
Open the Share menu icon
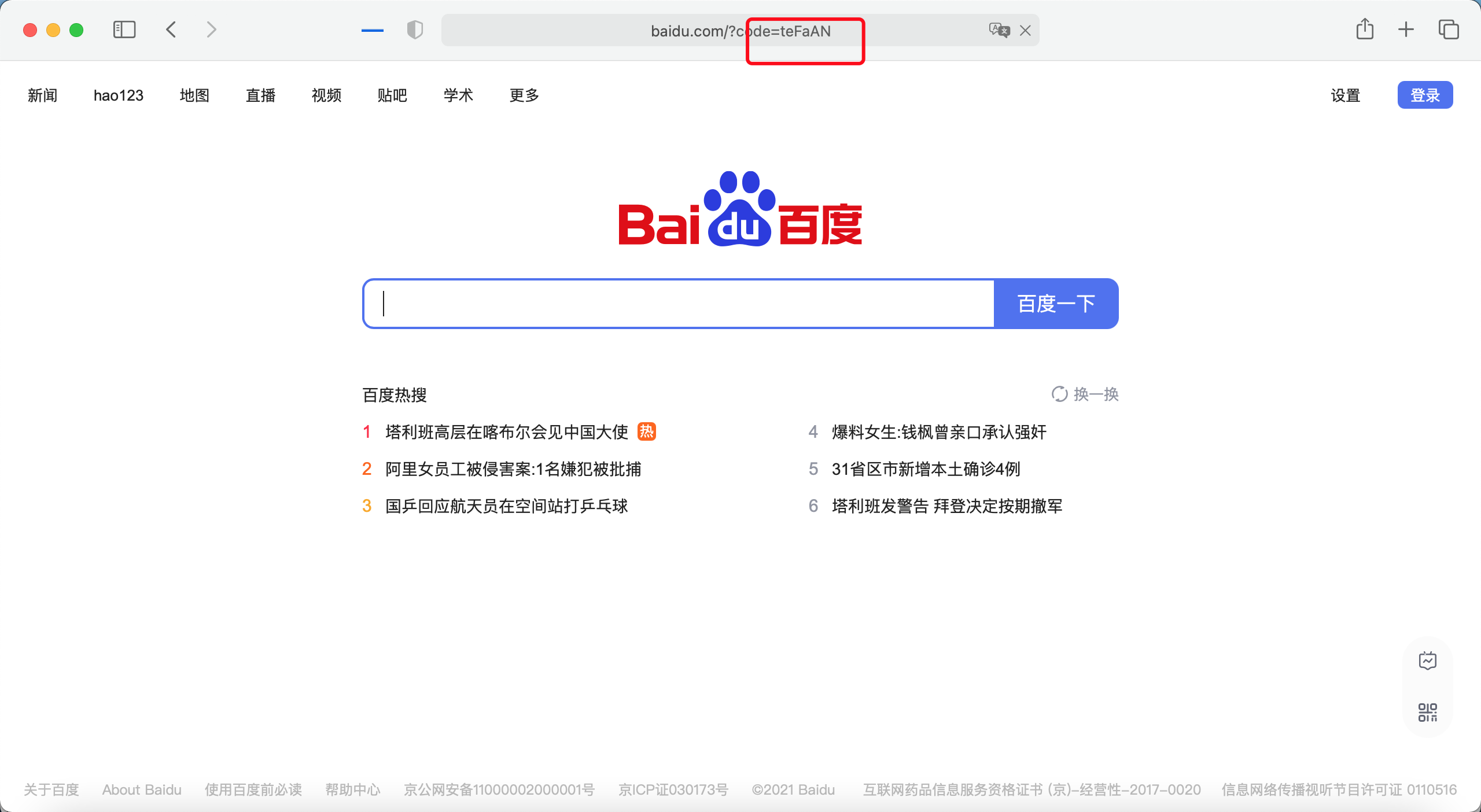coord(1365,29)
